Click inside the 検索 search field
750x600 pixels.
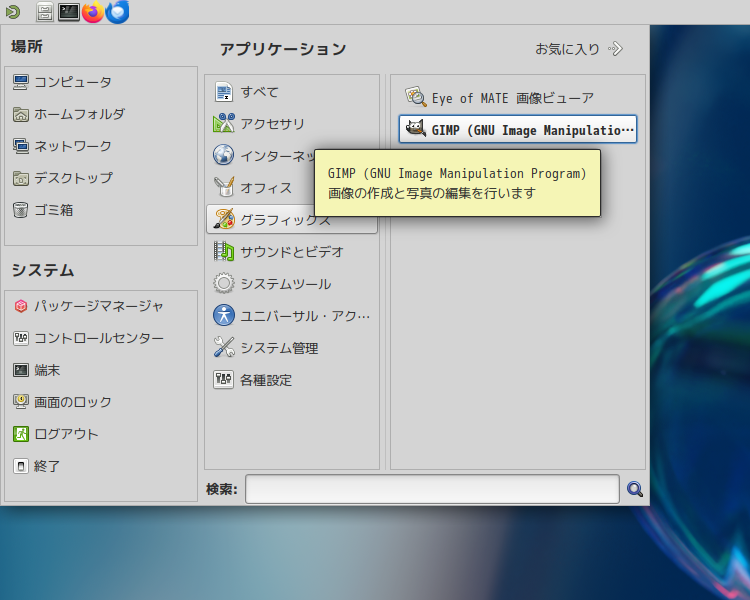point(432,489)
